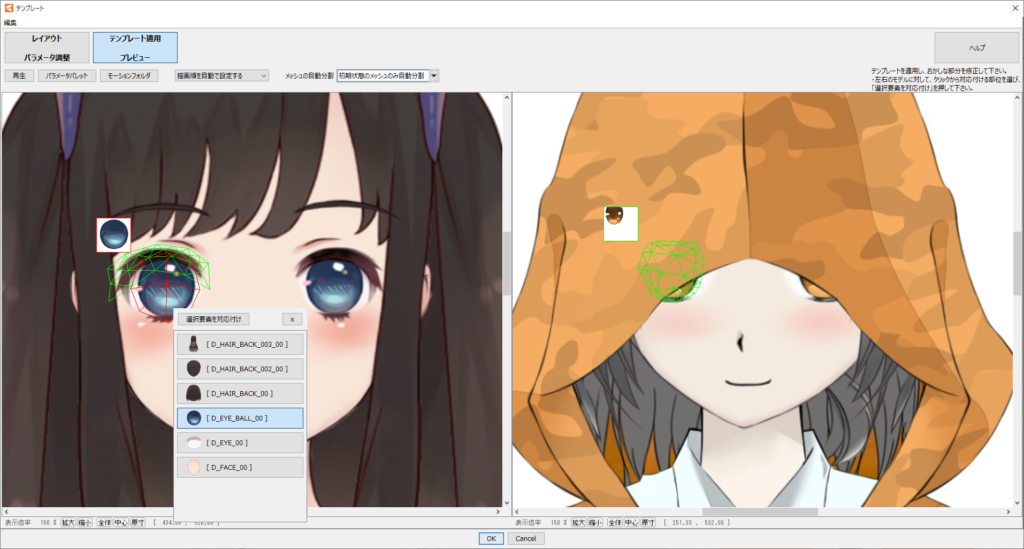Open the 描画順を自動で設定する dropdown
Image resolution: width=1024 pixels, height=549 pixels.
pyautogui.click(x=221, y=76)
